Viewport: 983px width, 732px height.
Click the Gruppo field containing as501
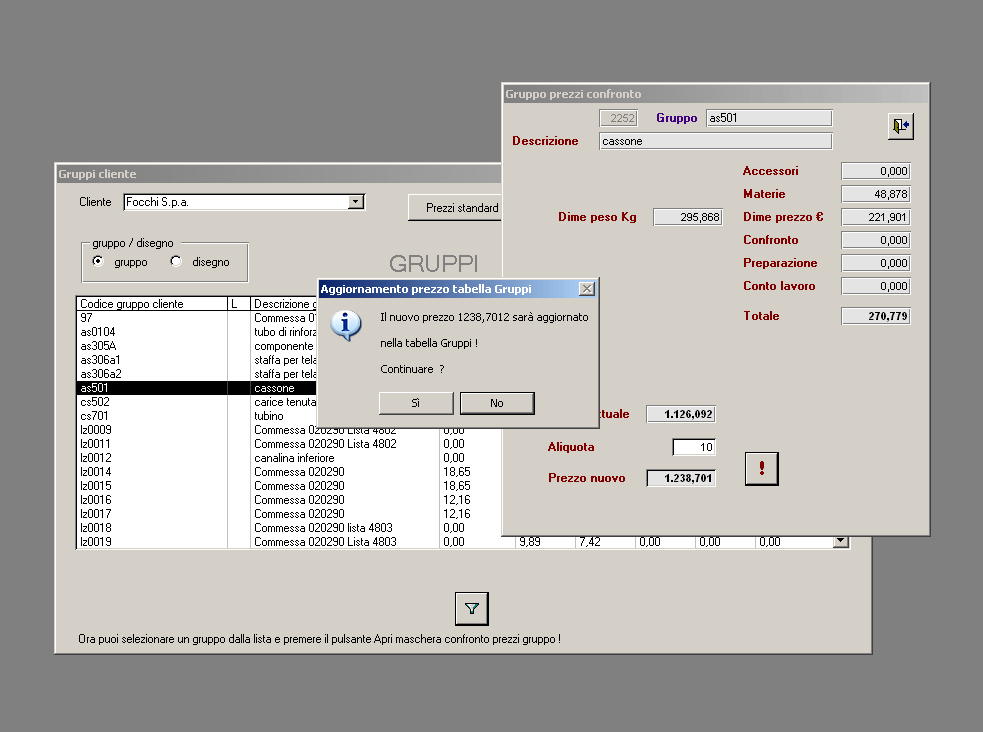point(769,118)
